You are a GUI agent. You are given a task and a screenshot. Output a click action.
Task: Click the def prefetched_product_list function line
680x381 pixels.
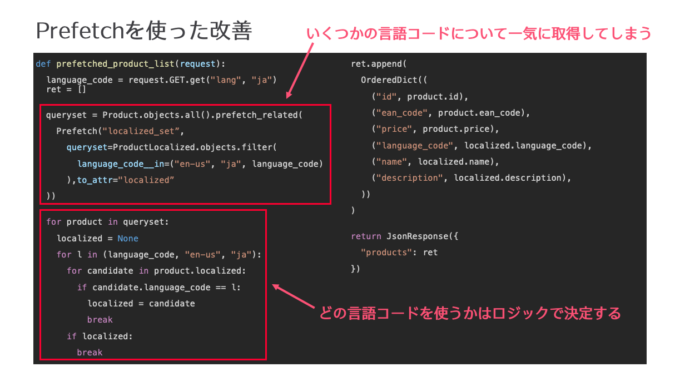[x=130, y=64]
